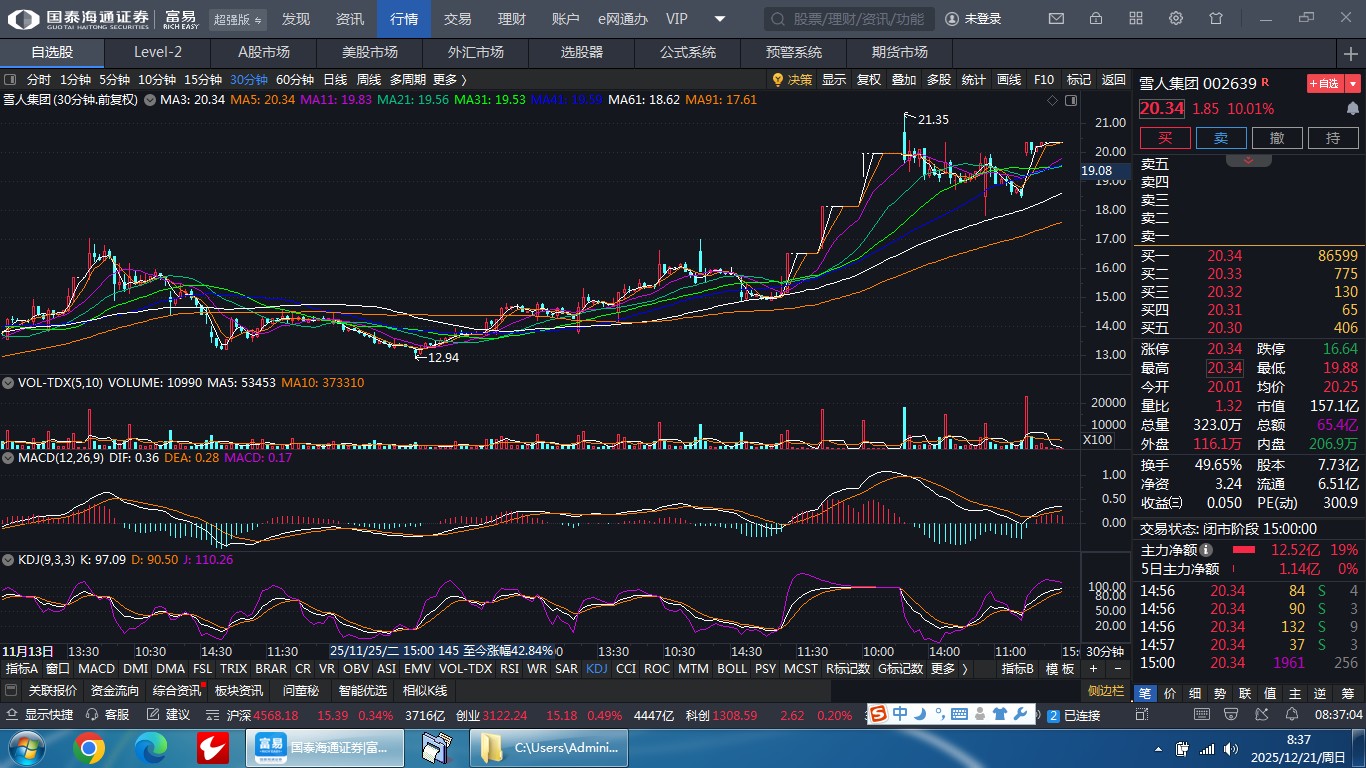Expand 更多 timeframe period options
This screenshot has width=1366, height=768.
450,80
